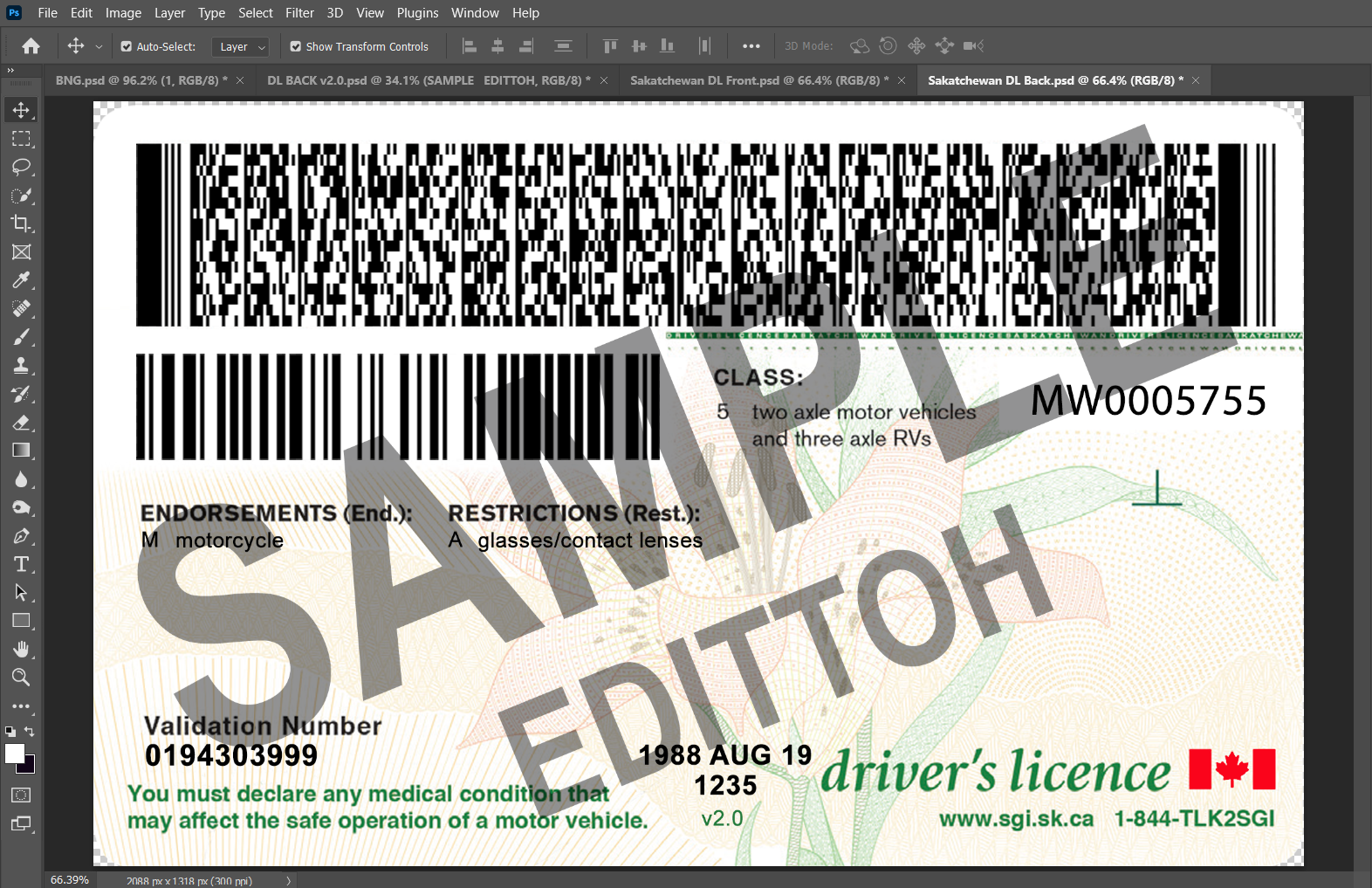Click the Validation Number 0194303999 on canvas
The height and width of the screenshot is (888, 1372).
(x=231, y=756)
